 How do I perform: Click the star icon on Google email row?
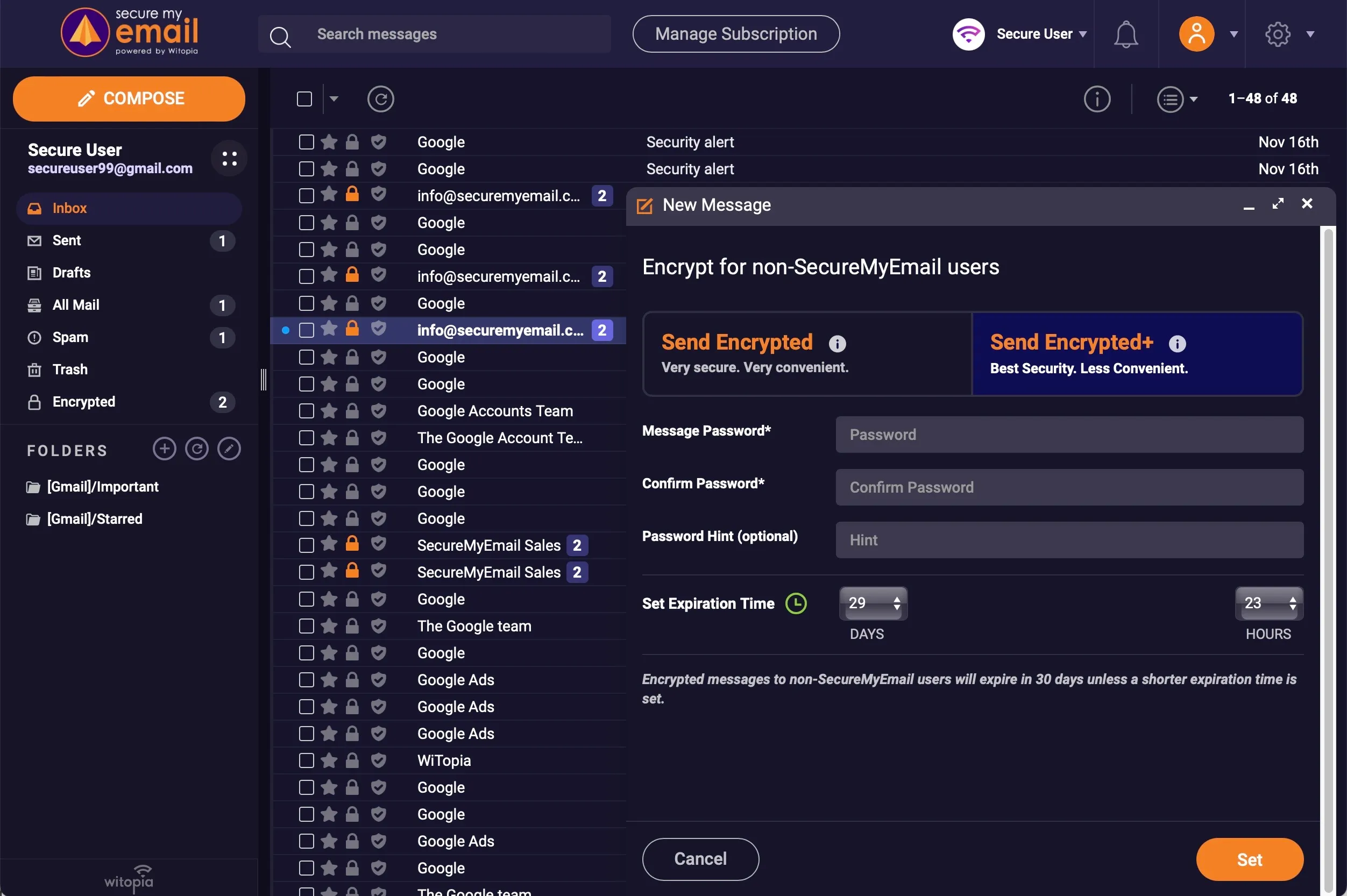pyautogui.click(x=328, y=141)
